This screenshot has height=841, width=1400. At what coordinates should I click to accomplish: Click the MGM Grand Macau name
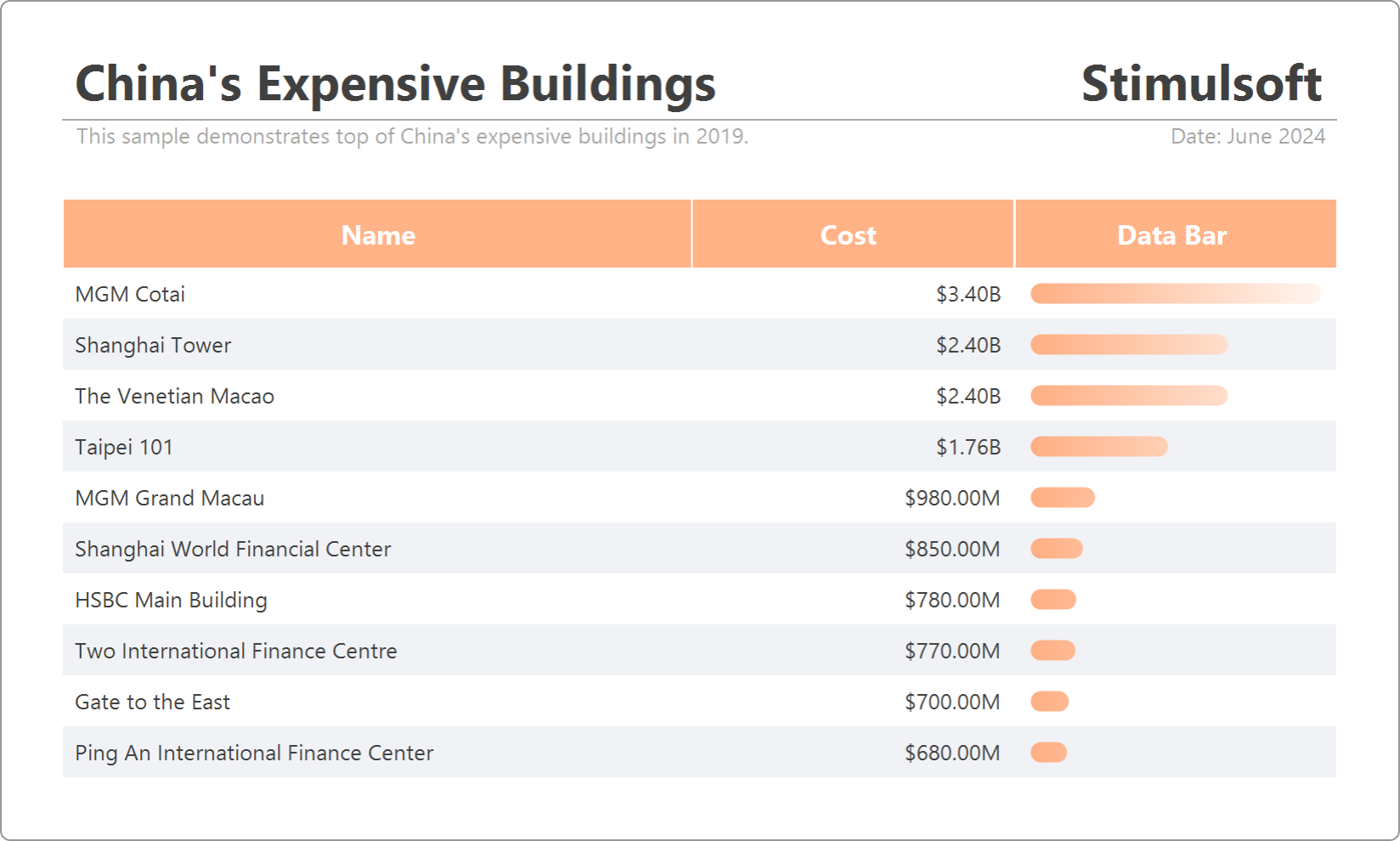[x=170, y=498]
